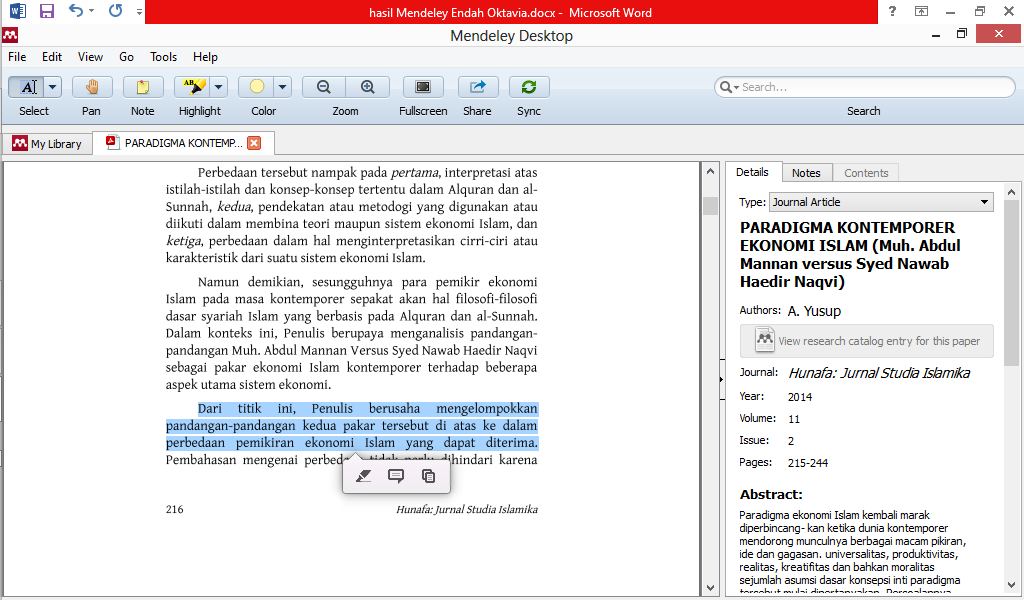Screen dimensions: 1024x600
Task: Open the Color dropdown arrow
Action: 282,87
